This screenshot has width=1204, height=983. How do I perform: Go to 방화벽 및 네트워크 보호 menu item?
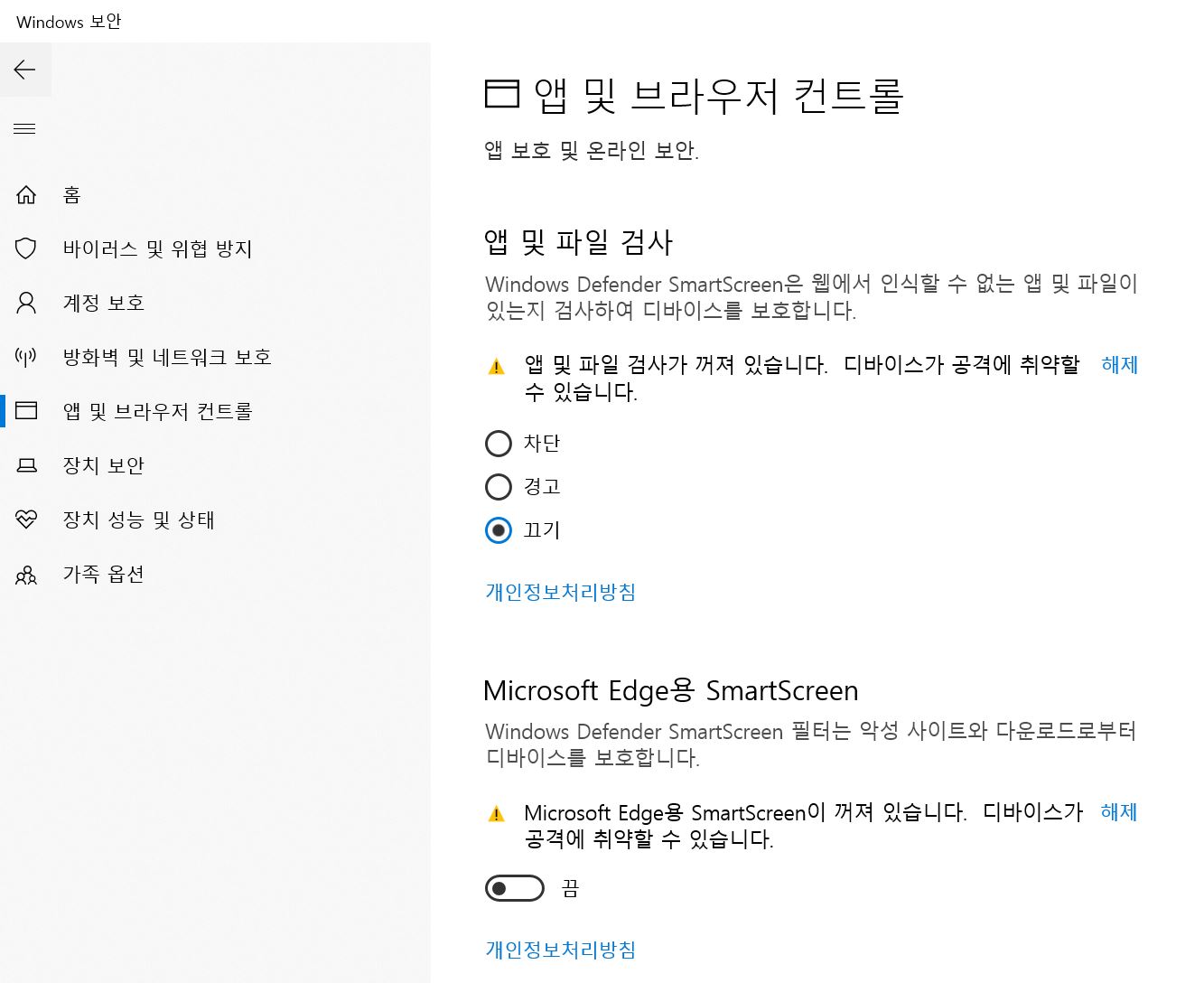167,357
